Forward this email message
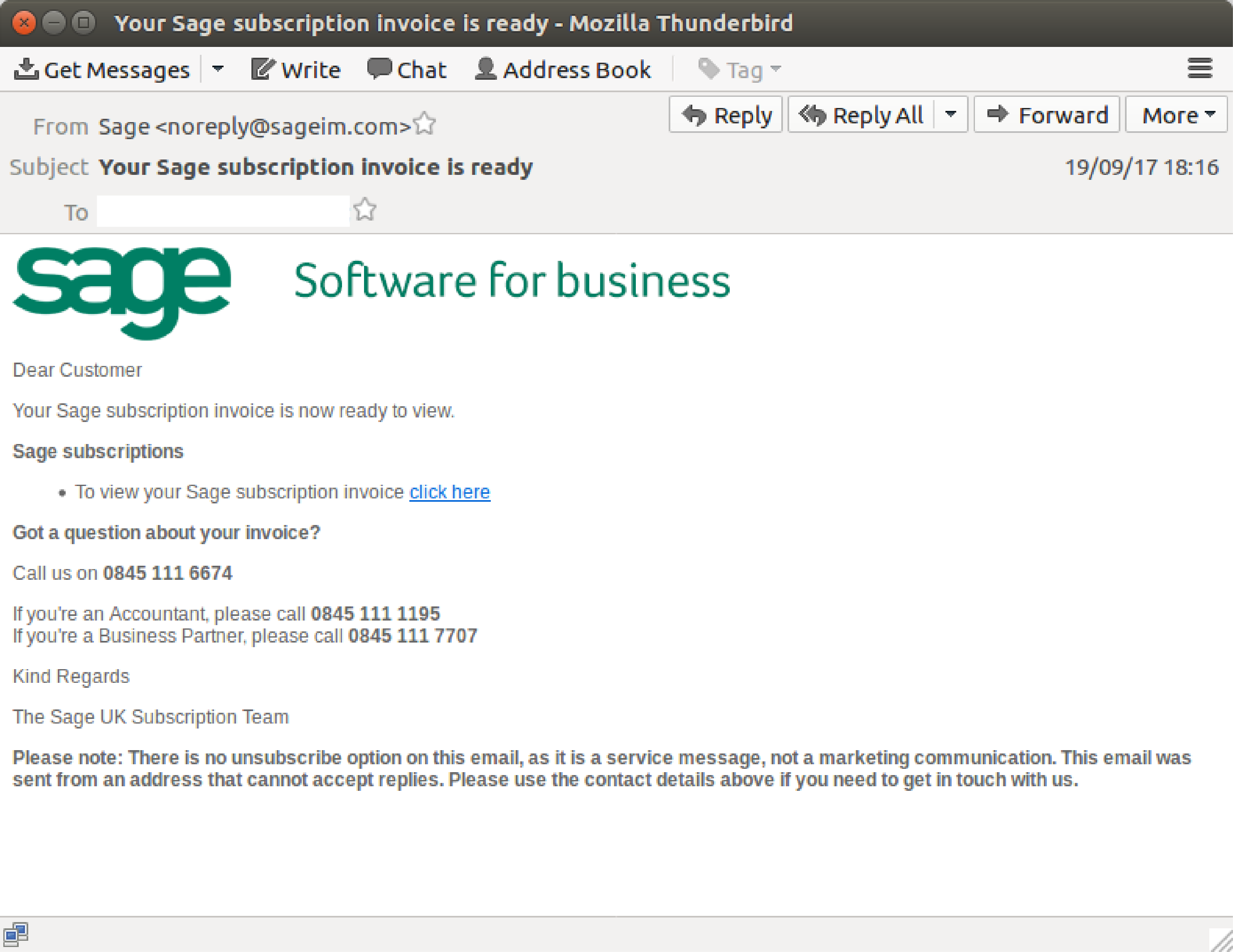1233x952 pixels. (1047, 115)
